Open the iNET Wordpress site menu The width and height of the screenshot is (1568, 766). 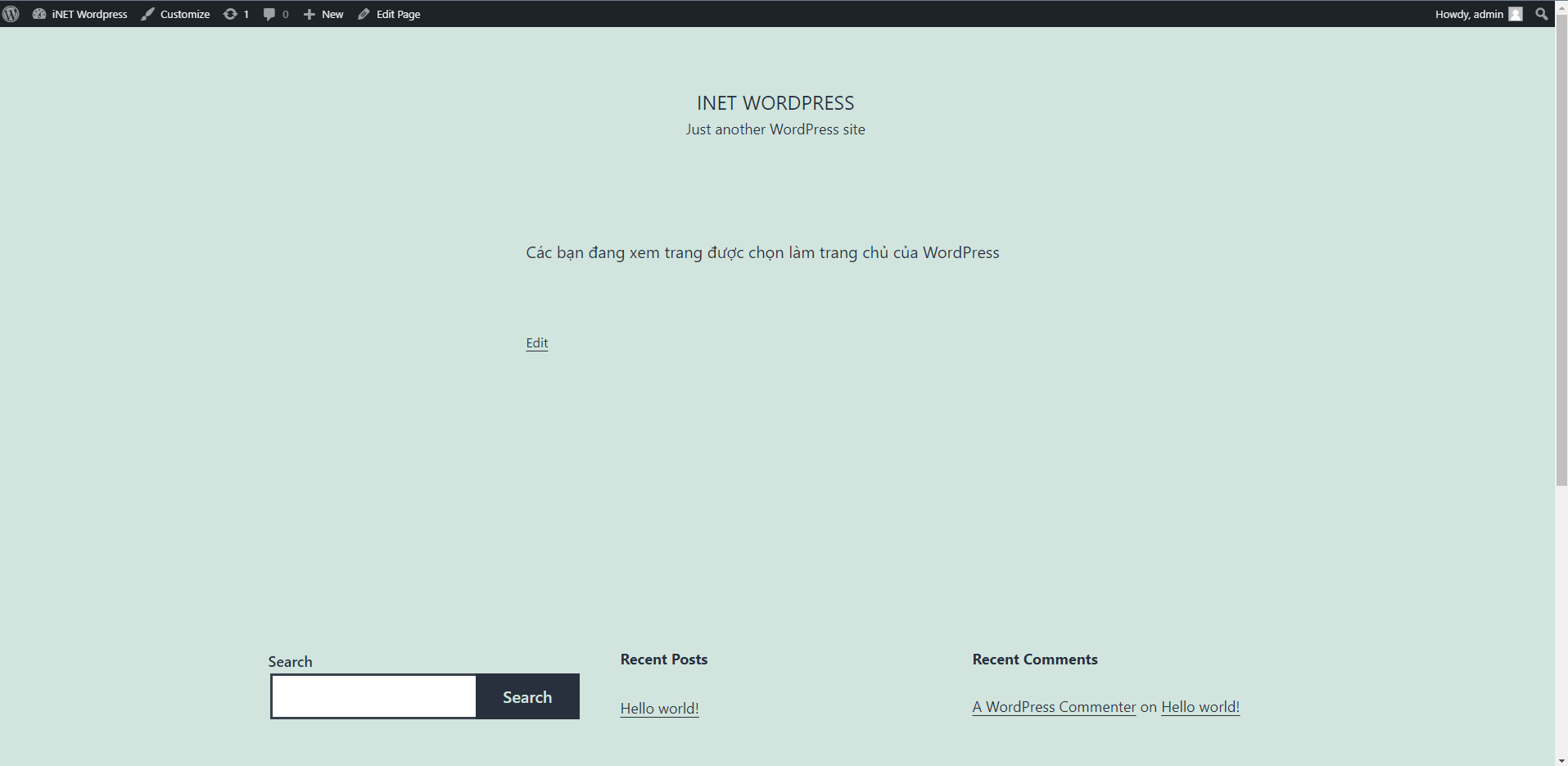[x=89, y=14]
